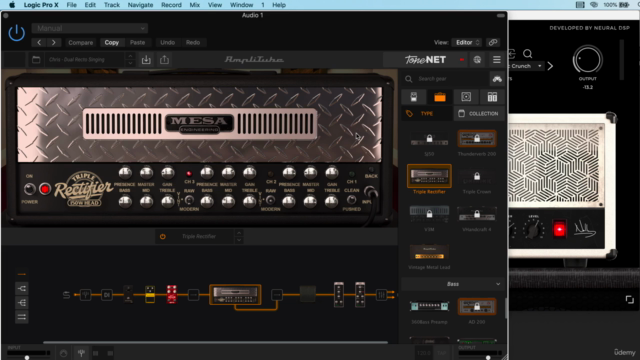Click the Redo button
640x360 pixels.
[x=193, y=42]
